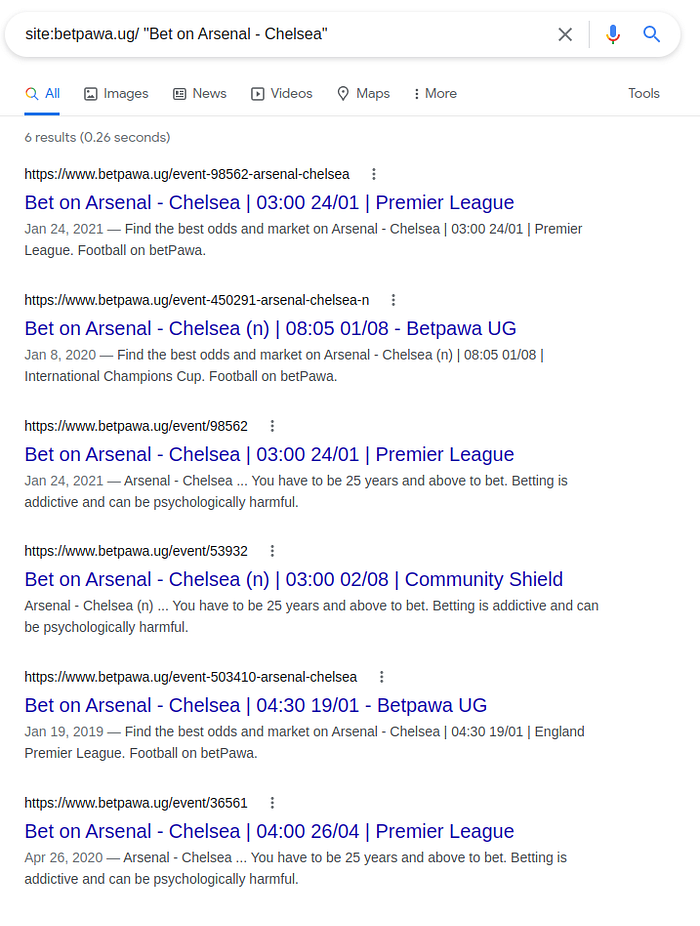This screenshot has width=700, height=926.
Task: Open three-dot menu for event-450291 result
Action: [x=393, y=300]
